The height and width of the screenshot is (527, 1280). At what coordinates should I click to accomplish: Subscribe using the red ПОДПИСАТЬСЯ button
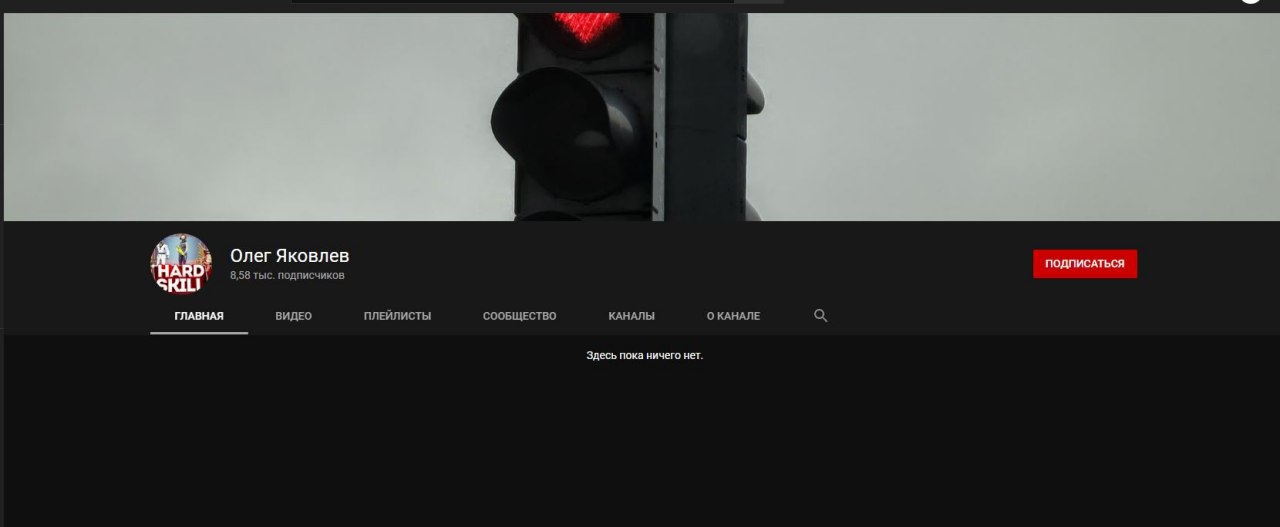[x=1085, y=264]
